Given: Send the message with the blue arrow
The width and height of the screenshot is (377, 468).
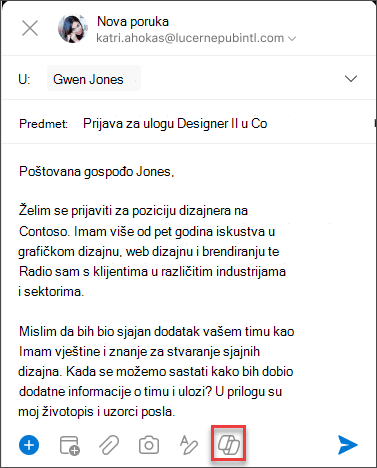Looking at the screenshot, I should [x=348, y=445].
